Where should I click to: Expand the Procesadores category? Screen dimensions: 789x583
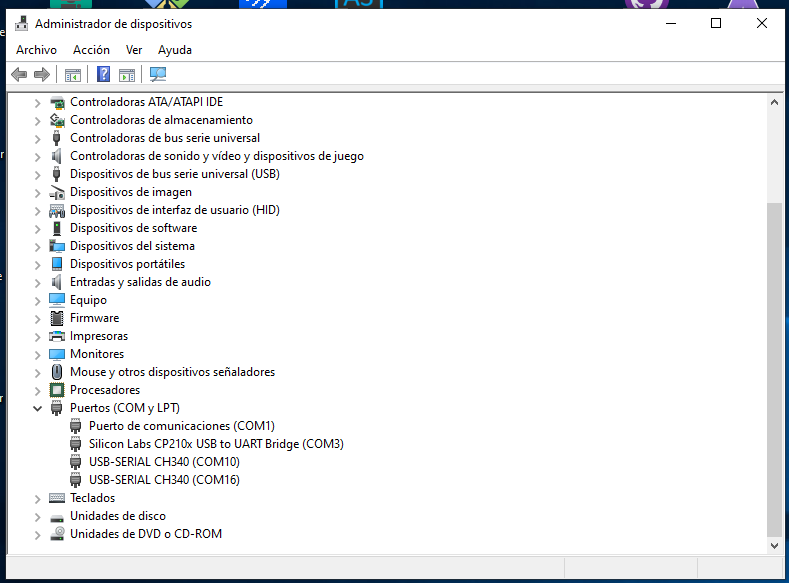click(x=38, y=390)
